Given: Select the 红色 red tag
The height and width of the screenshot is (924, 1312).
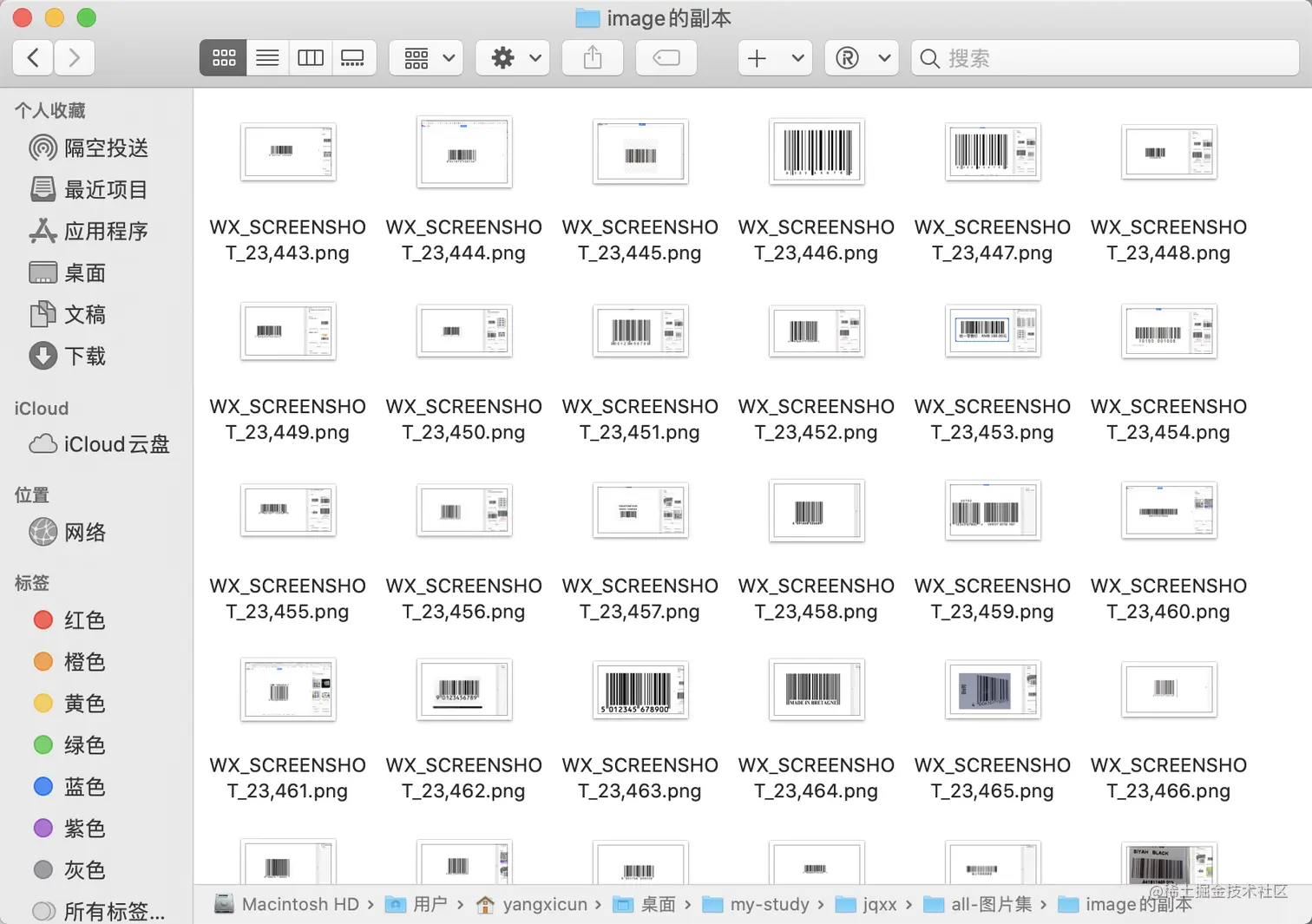Looking at the screenshot, I should (x=69, y=620).
